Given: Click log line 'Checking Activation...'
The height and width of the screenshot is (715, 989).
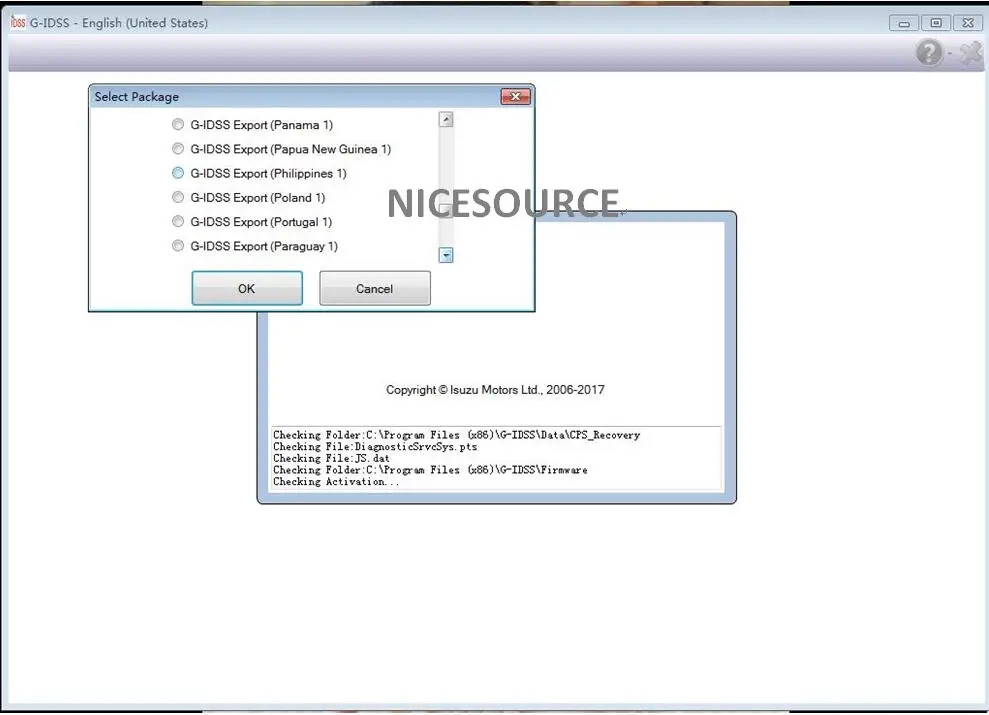Looking at the screenshot, I should point(336,482).
